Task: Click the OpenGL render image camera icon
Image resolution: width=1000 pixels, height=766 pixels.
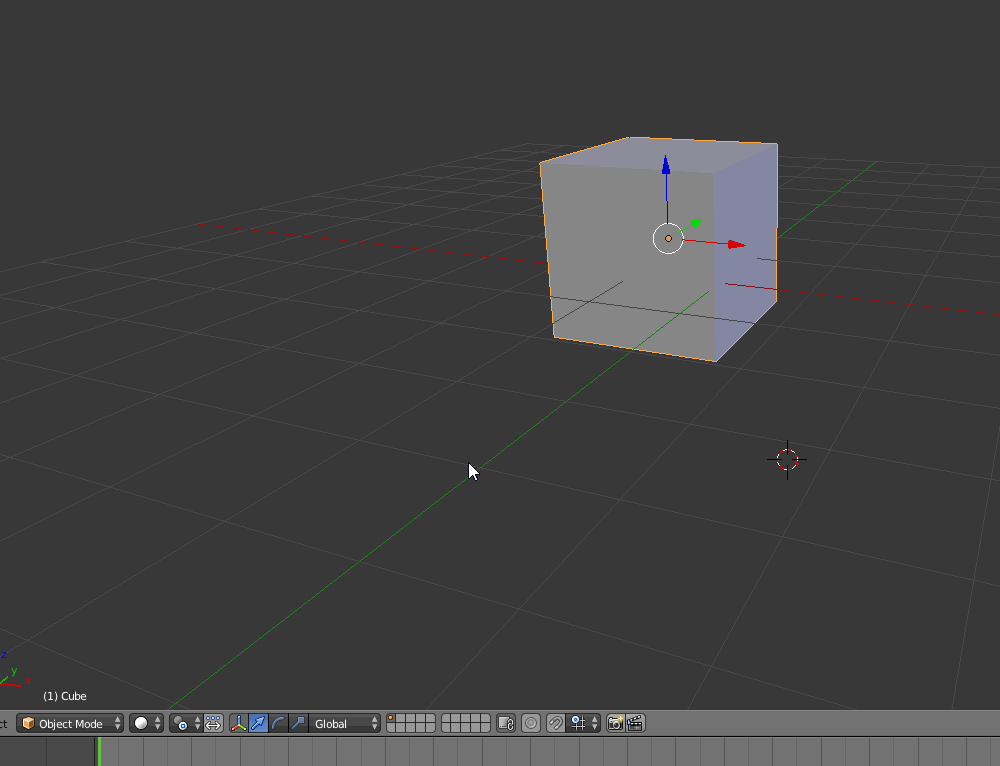Action: pyautogui.click(x=615, y=723)
